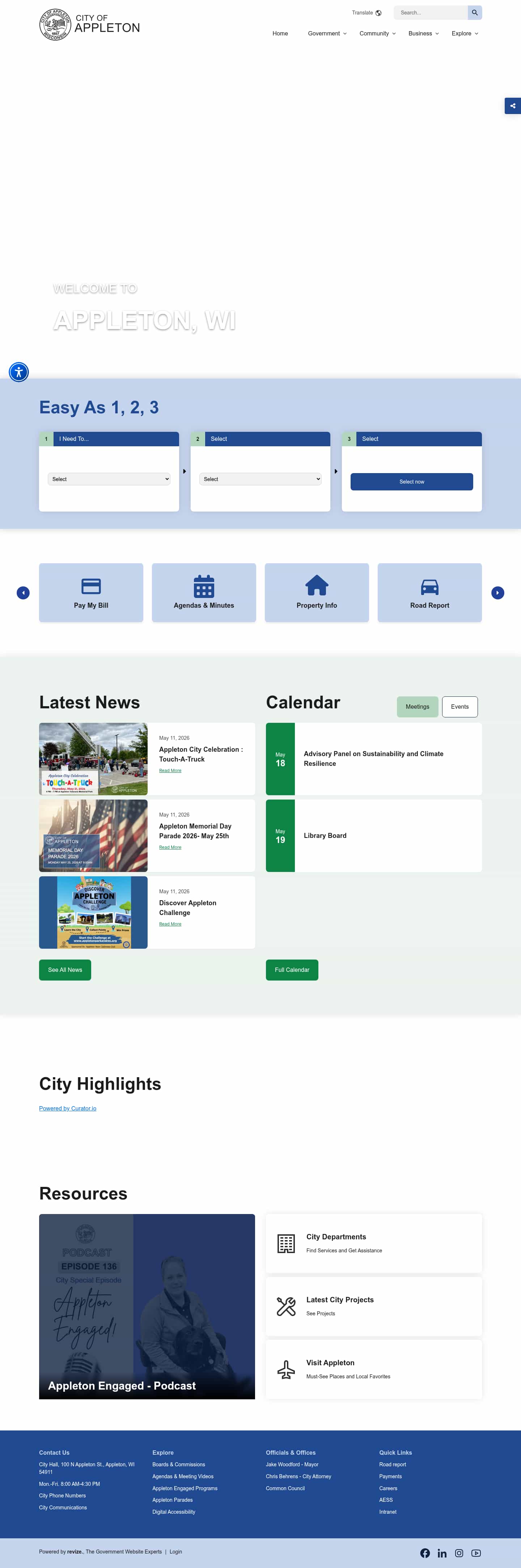Expand the Business menu

click(x=424, y=33)
